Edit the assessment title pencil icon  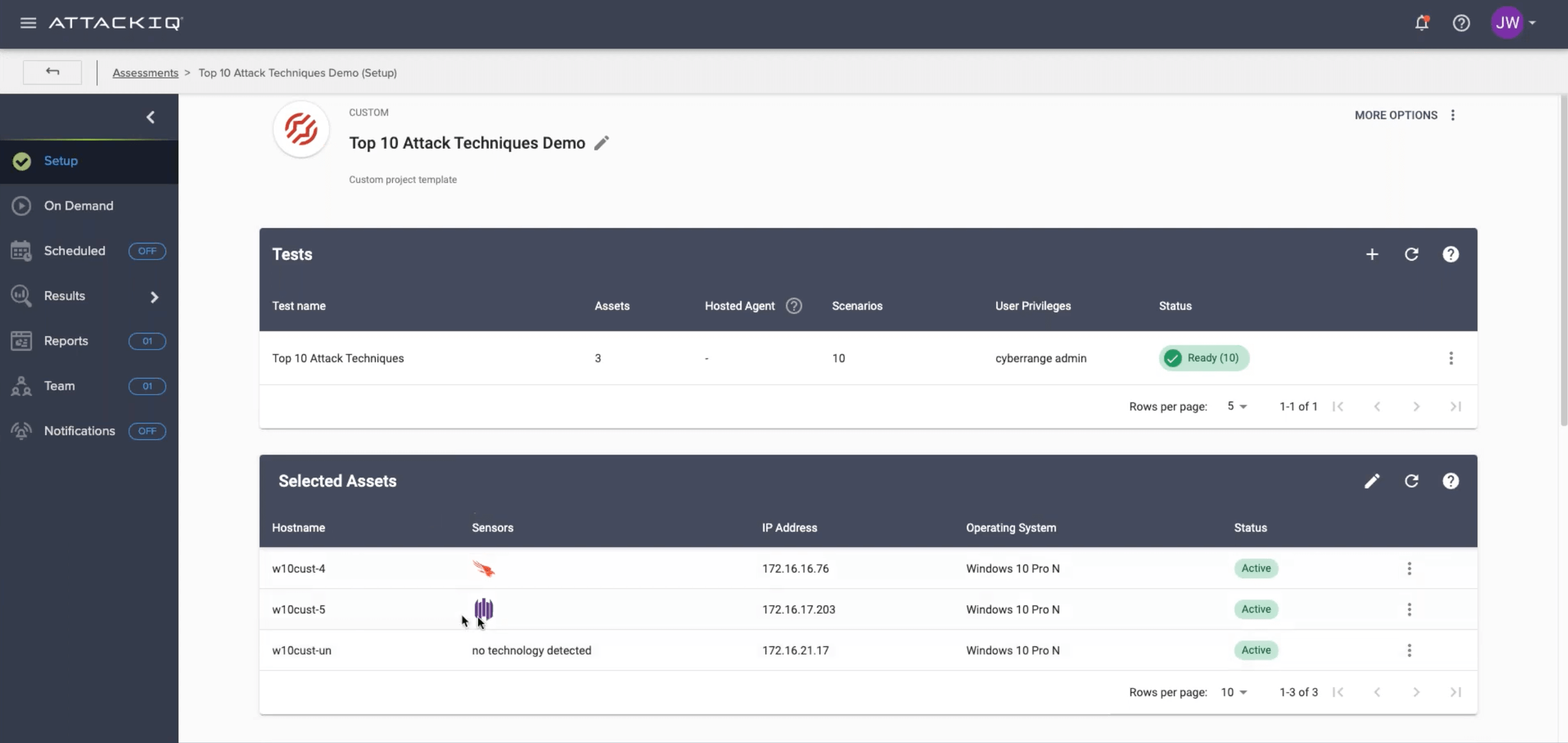pyautogui.click(x=601, y=143)
